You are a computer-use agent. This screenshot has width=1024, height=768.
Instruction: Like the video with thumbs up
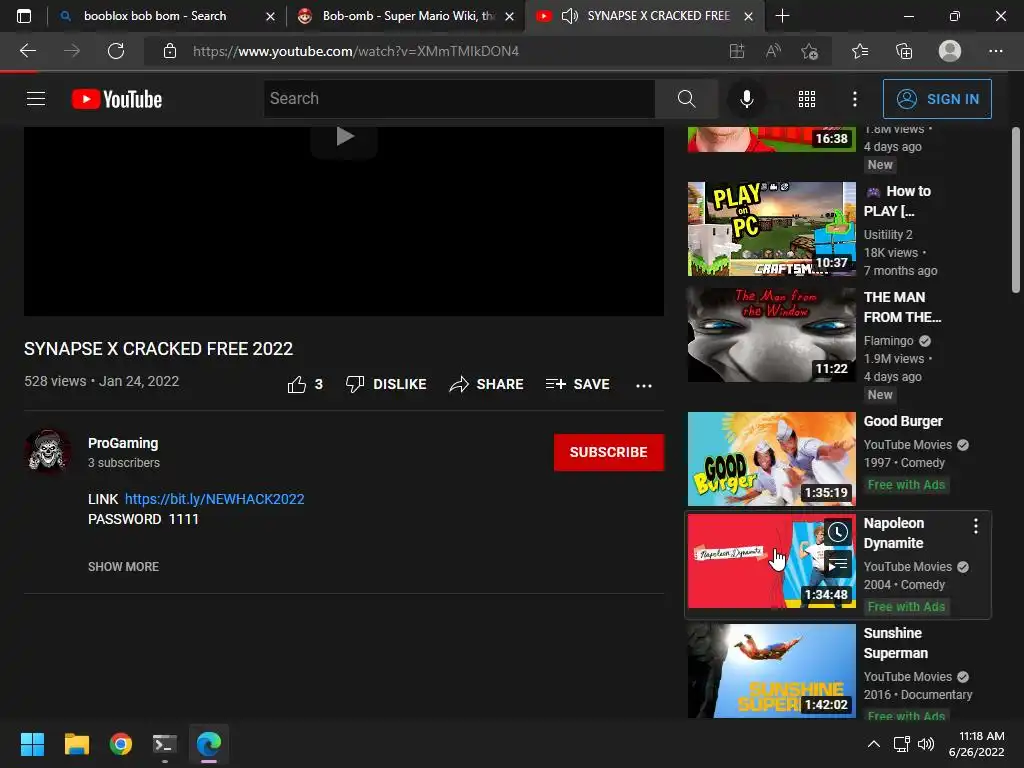pos(305,384)
